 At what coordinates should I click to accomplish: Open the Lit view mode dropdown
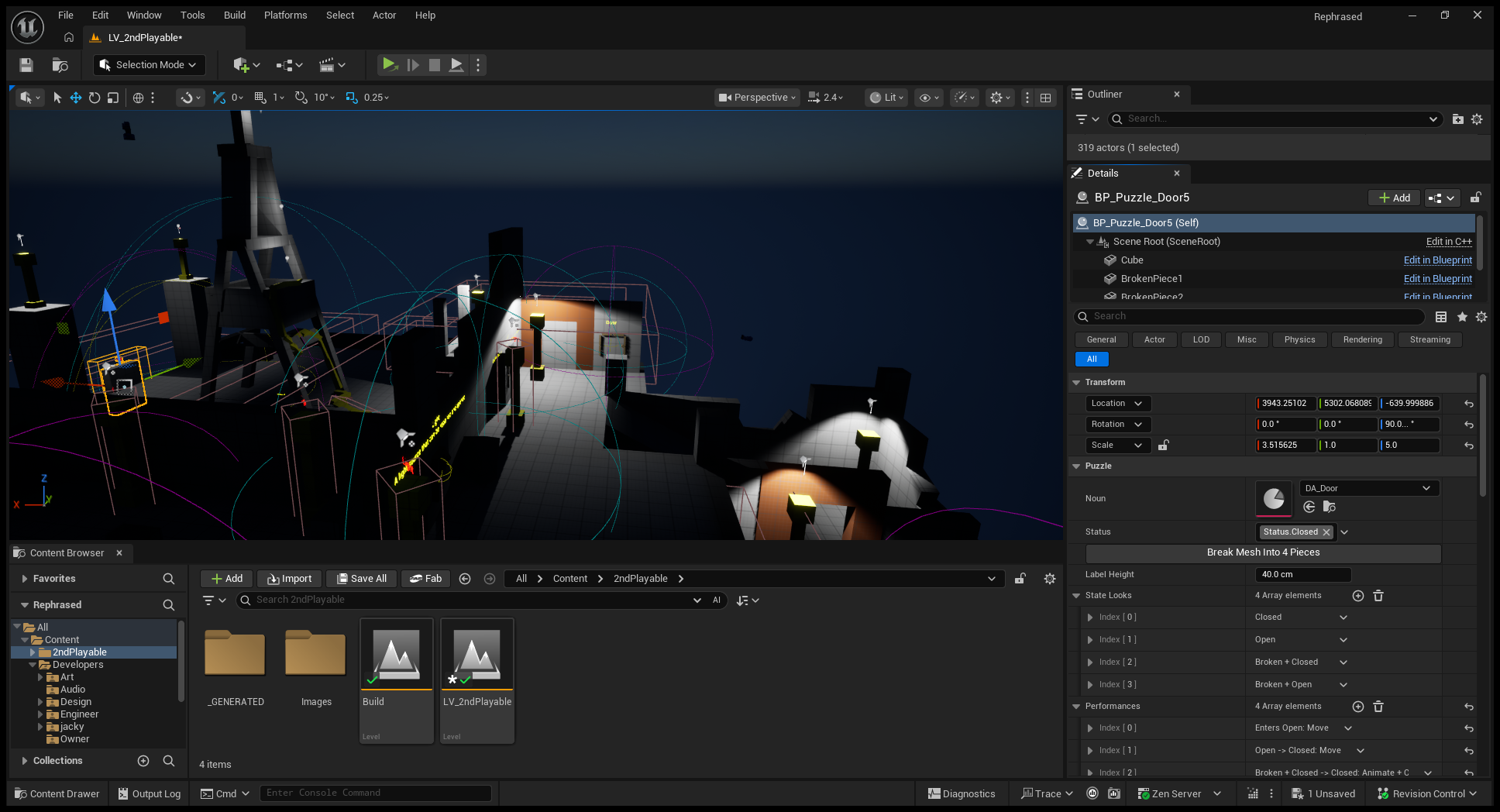pos(886,98)
